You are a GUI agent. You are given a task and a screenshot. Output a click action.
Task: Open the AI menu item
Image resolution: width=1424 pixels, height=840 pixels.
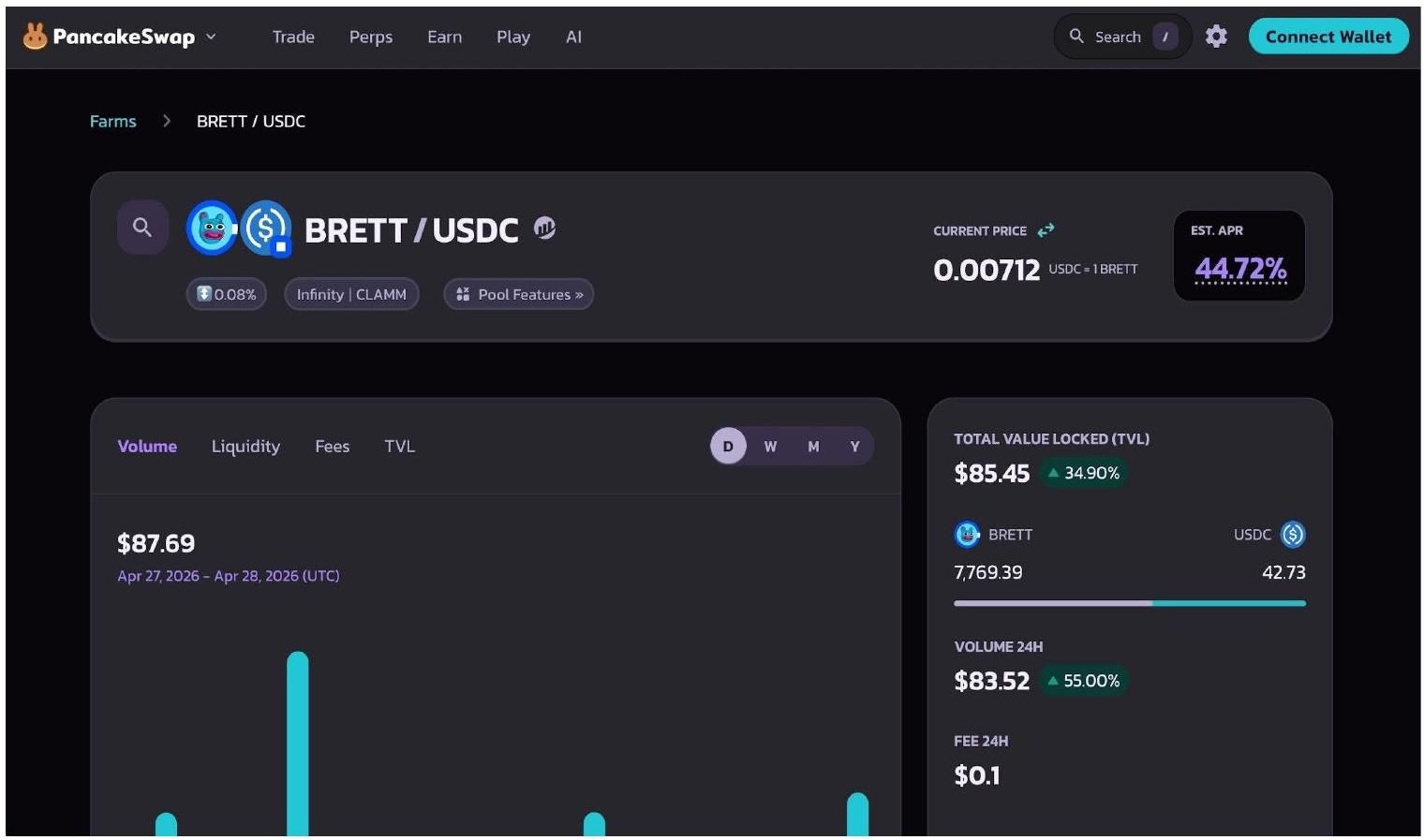[574, 37]
